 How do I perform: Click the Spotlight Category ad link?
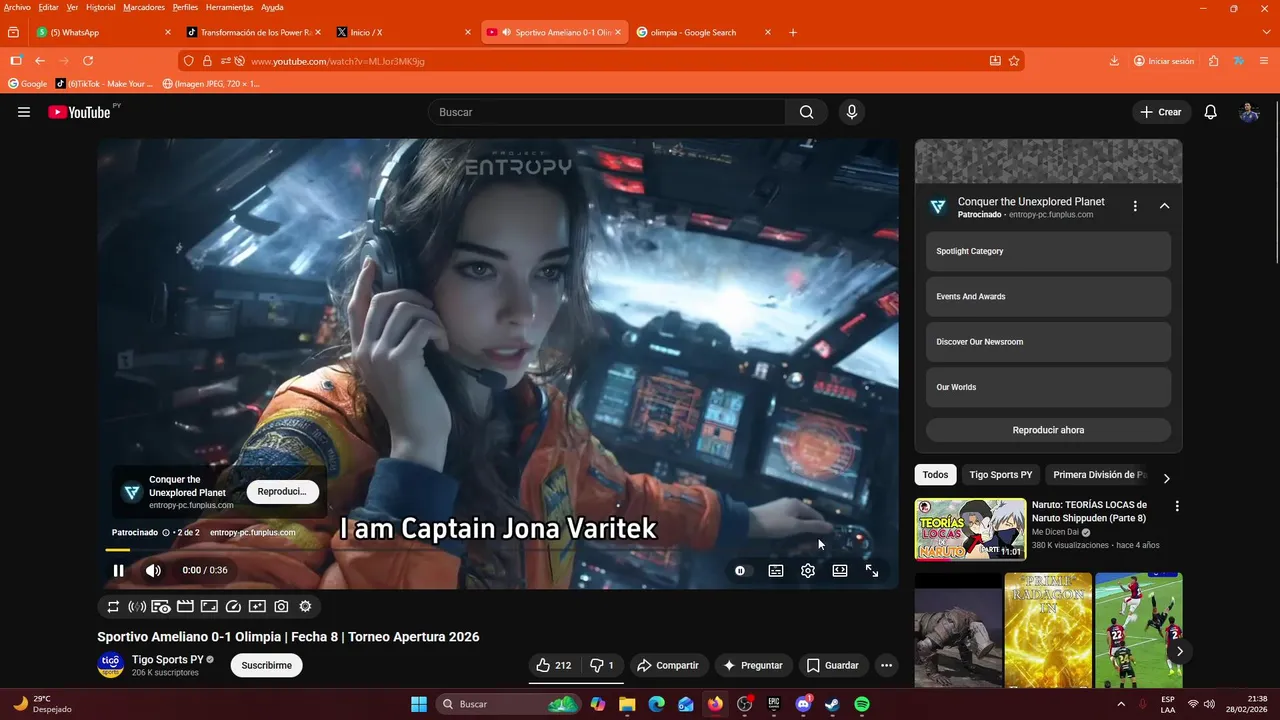[1048, 251]
